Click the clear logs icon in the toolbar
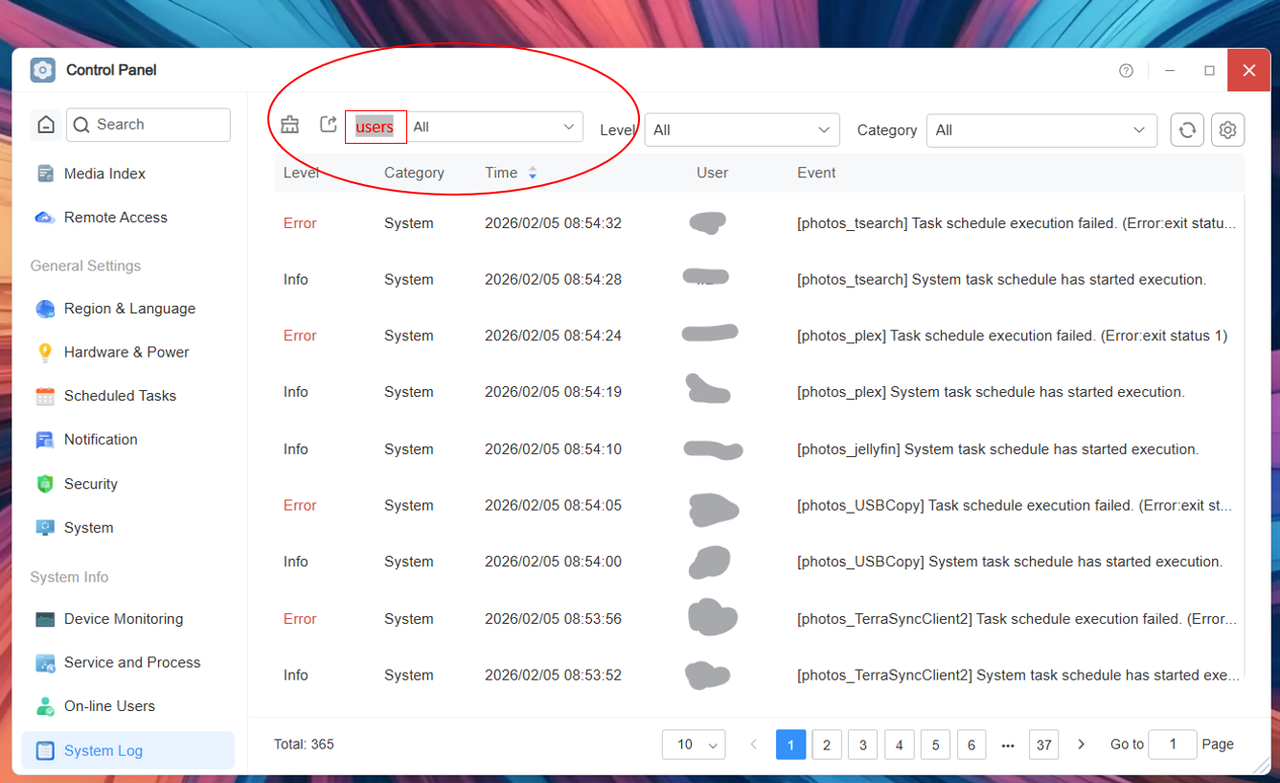The image size is (1280, 783). pos(290,124)
